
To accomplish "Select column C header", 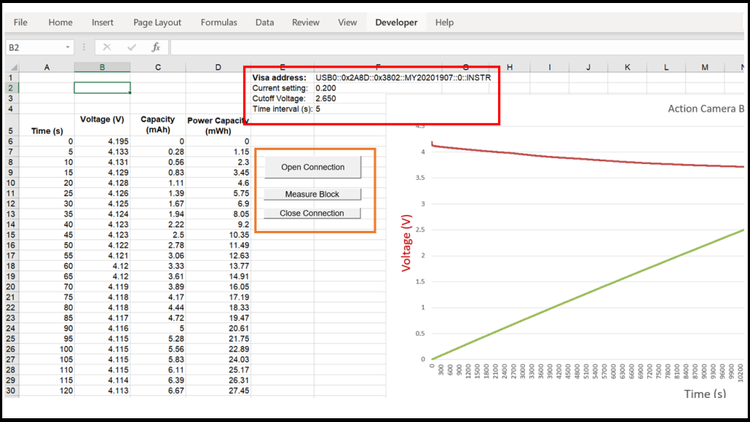I will pyautogui.click(x=158, y=67).
